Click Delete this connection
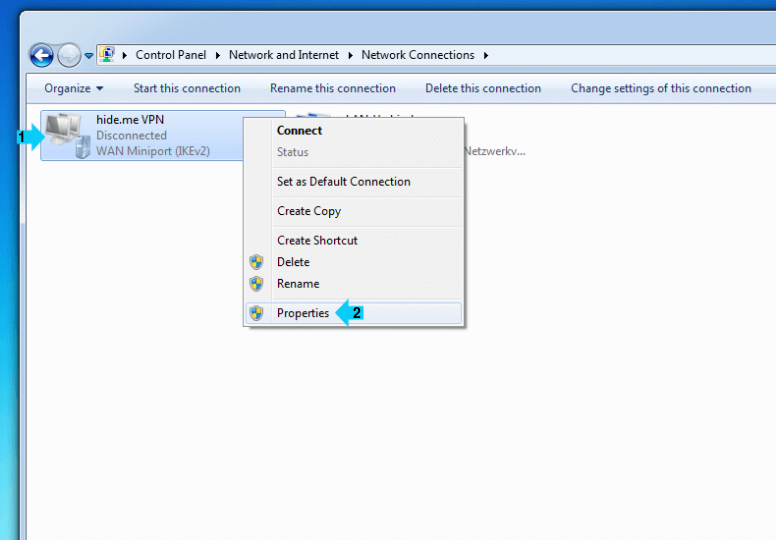The height and width of the screenshot is (541, 777). [483, 88]
